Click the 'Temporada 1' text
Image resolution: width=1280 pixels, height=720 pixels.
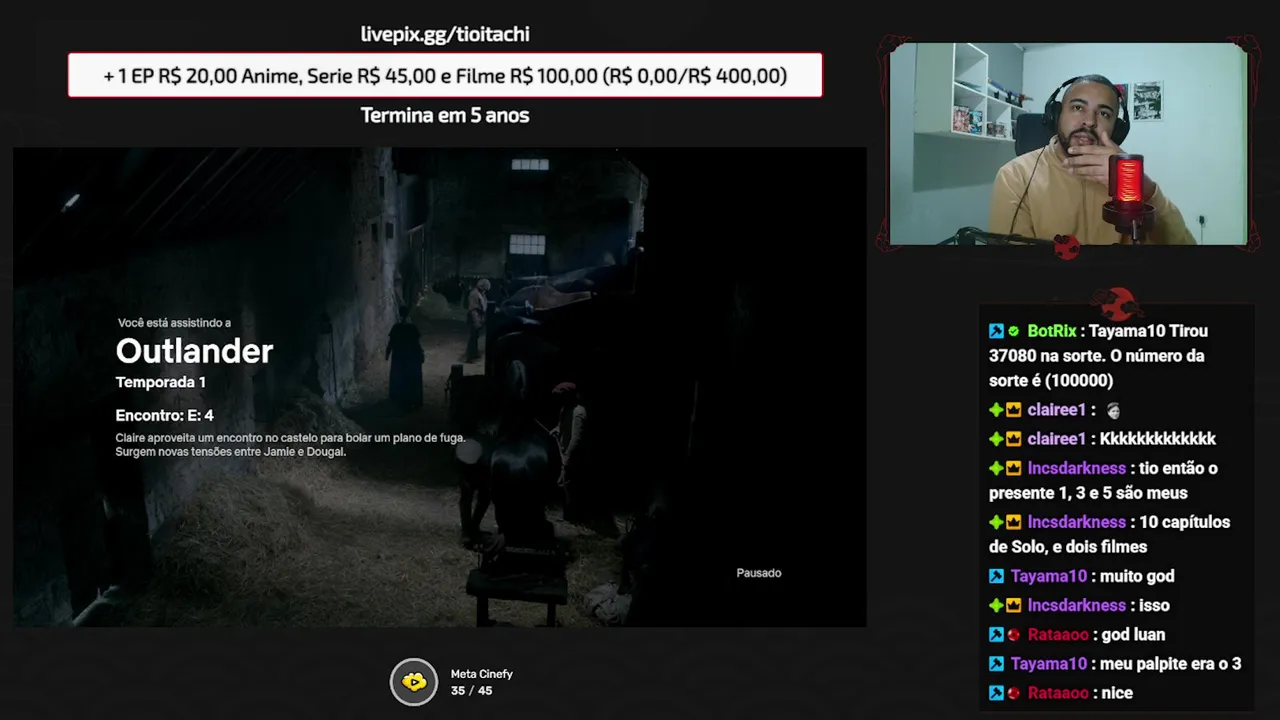tap(161, 382)
